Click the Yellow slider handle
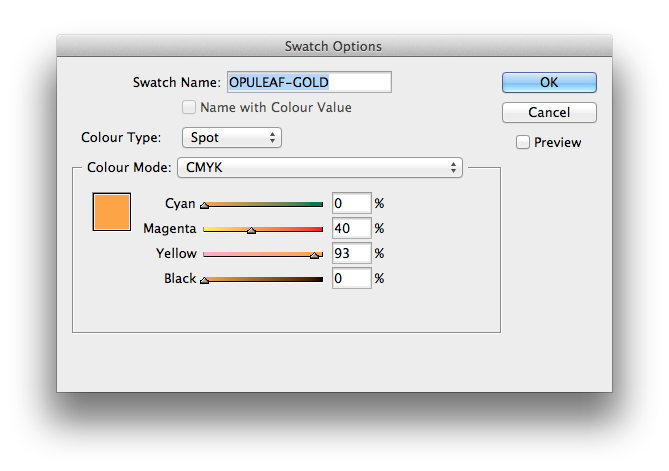The width and height of the screenshot is (669, 471). click(x=314, y=256)
